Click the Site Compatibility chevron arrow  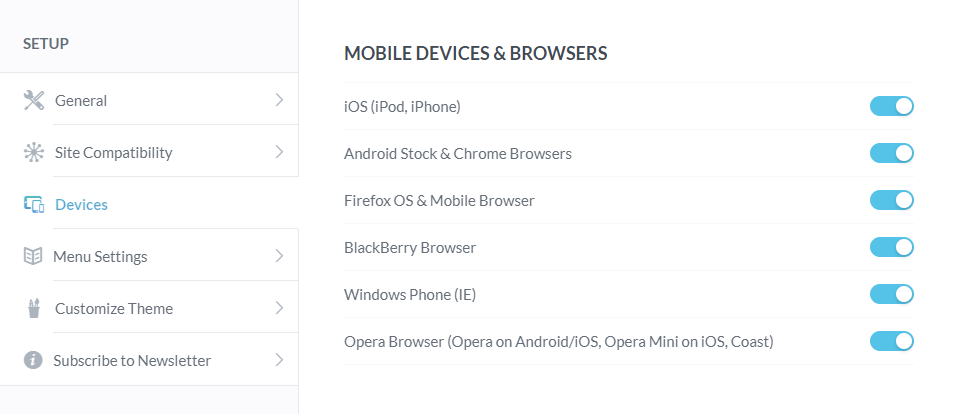pos(280,152)
